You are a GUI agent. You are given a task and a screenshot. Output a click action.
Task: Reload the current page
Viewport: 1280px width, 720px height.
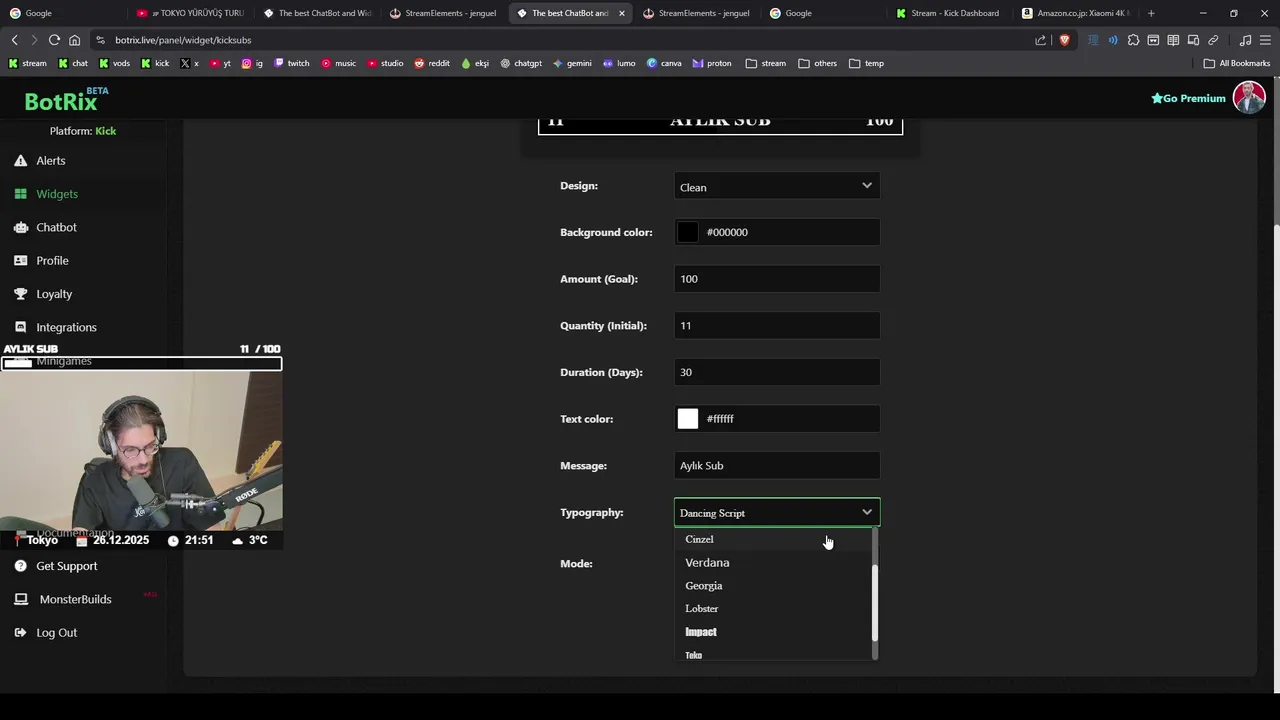(54, 40)
